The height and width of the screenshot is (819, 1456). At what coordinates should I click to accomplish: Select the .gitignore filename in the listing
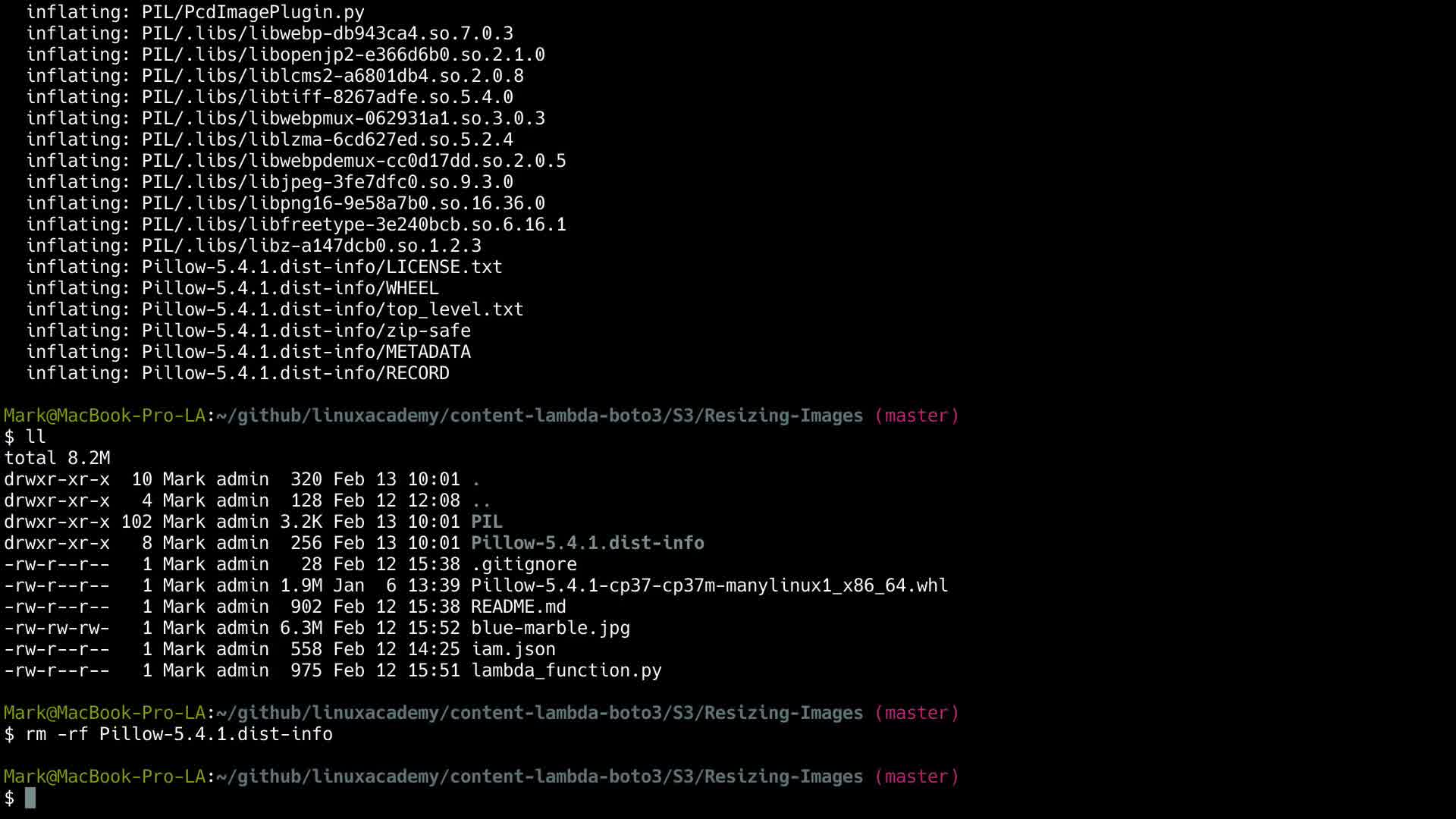523,564
